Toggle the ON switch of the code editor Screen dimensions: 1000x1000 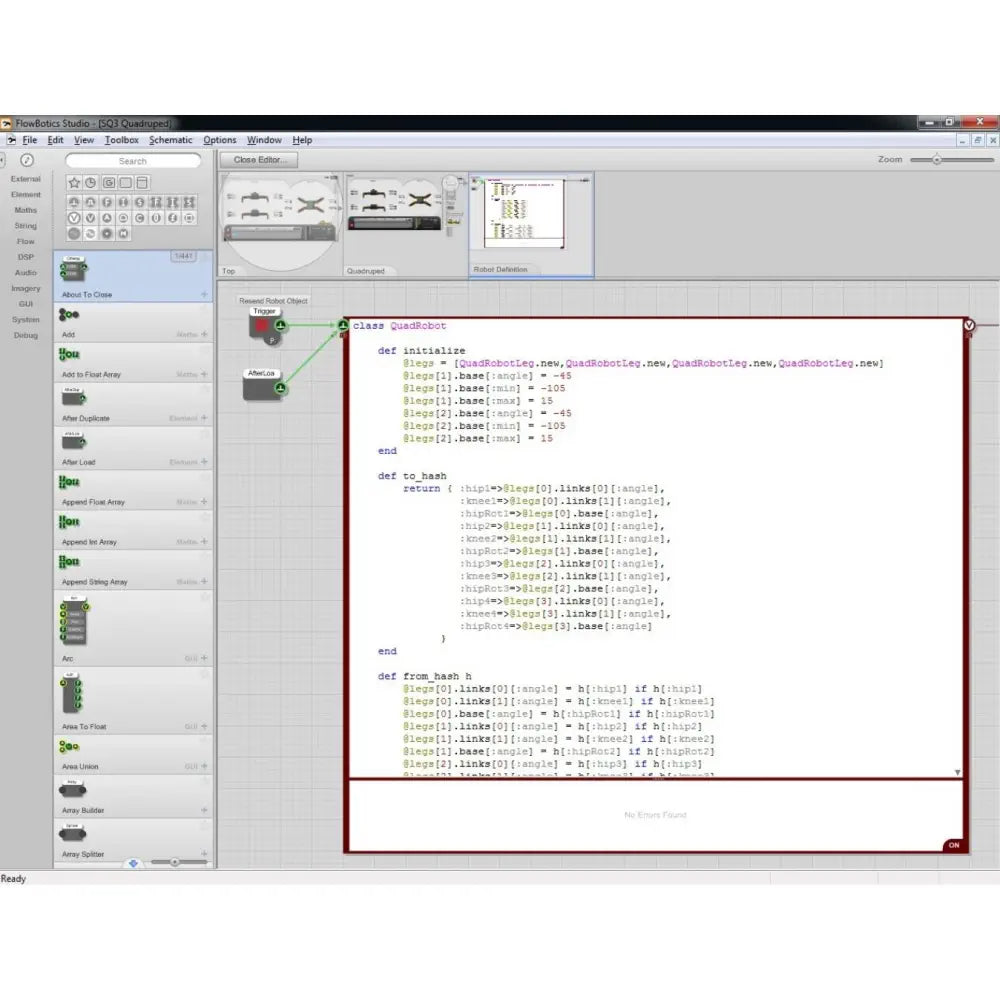coord(953,845)
